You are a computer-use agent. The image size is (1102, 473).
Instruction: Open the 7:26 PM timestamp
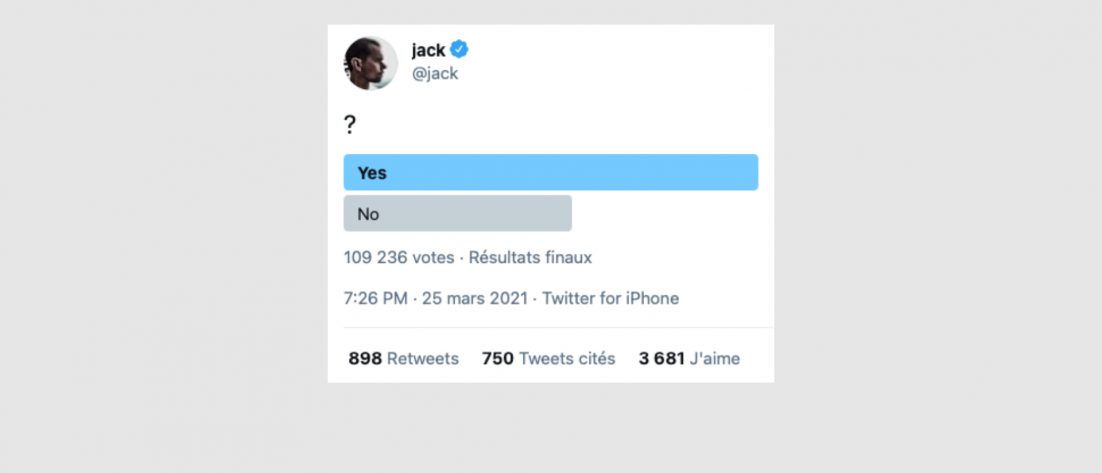372,298
